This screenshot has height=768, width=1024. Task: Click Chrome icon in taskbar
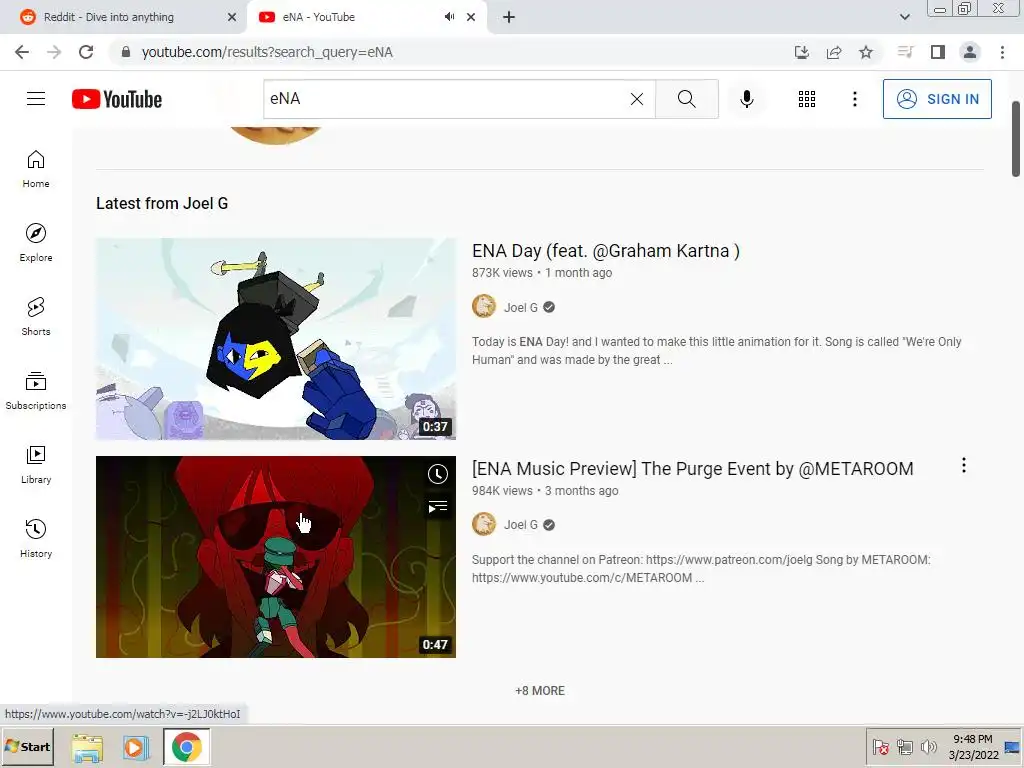pyautogui.click(x=187, y=747)
